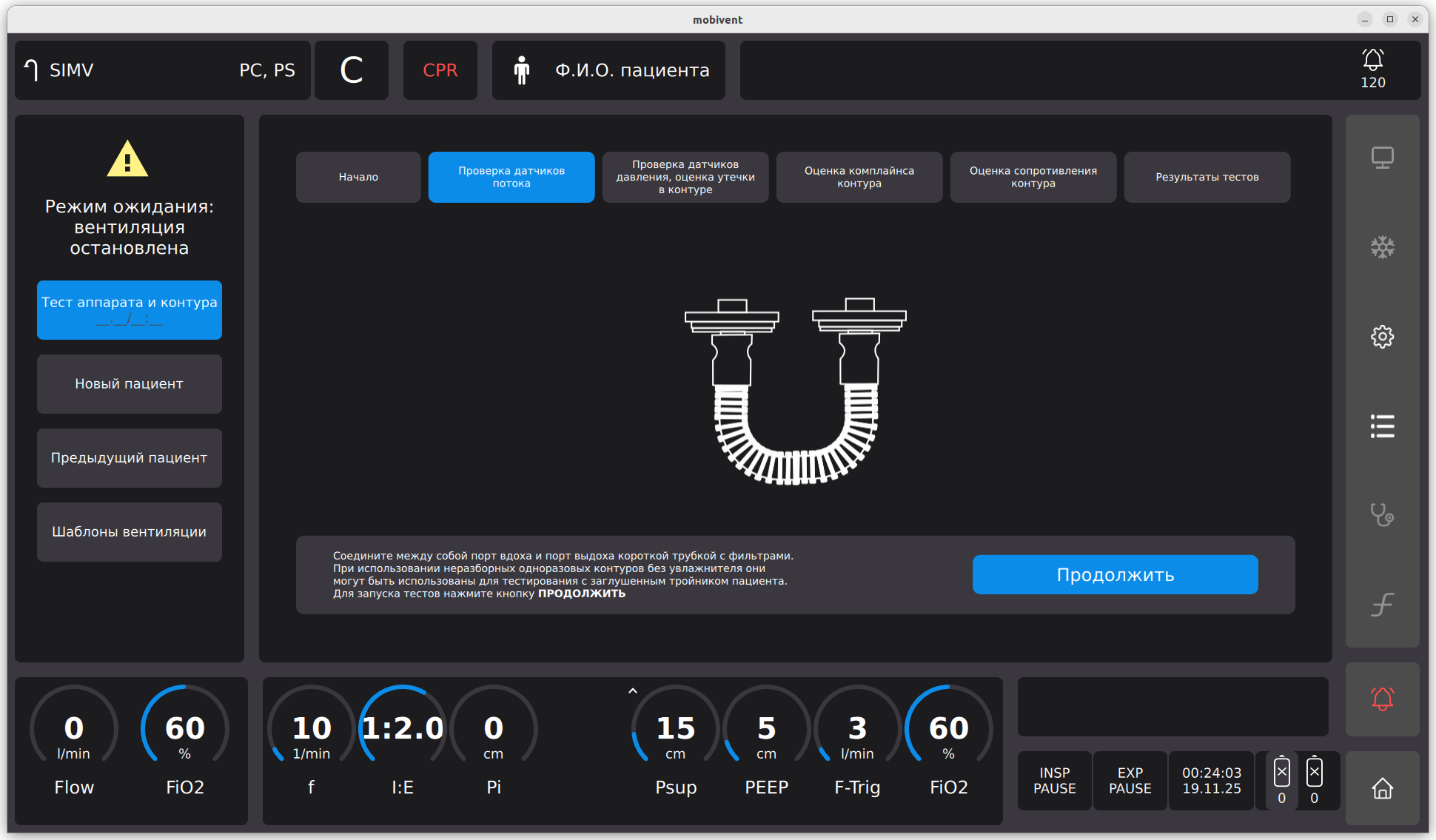Open Оценка сопротивления контура tab
The image size is (1436, 840).
point(1033,177)
